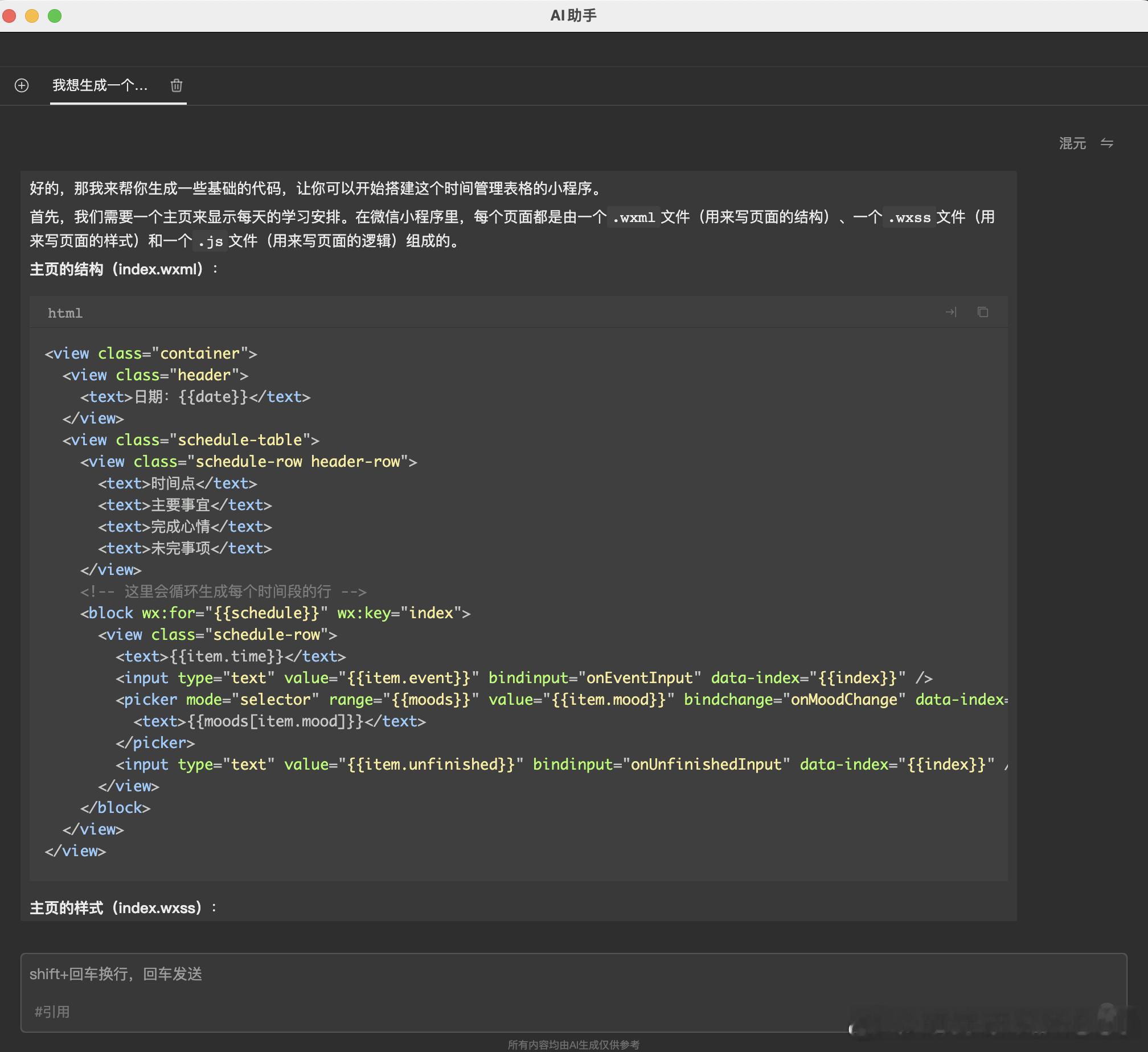Select the 'html' code language label
Screen dimensions: 1148x1052
click(x=65, y=313)
